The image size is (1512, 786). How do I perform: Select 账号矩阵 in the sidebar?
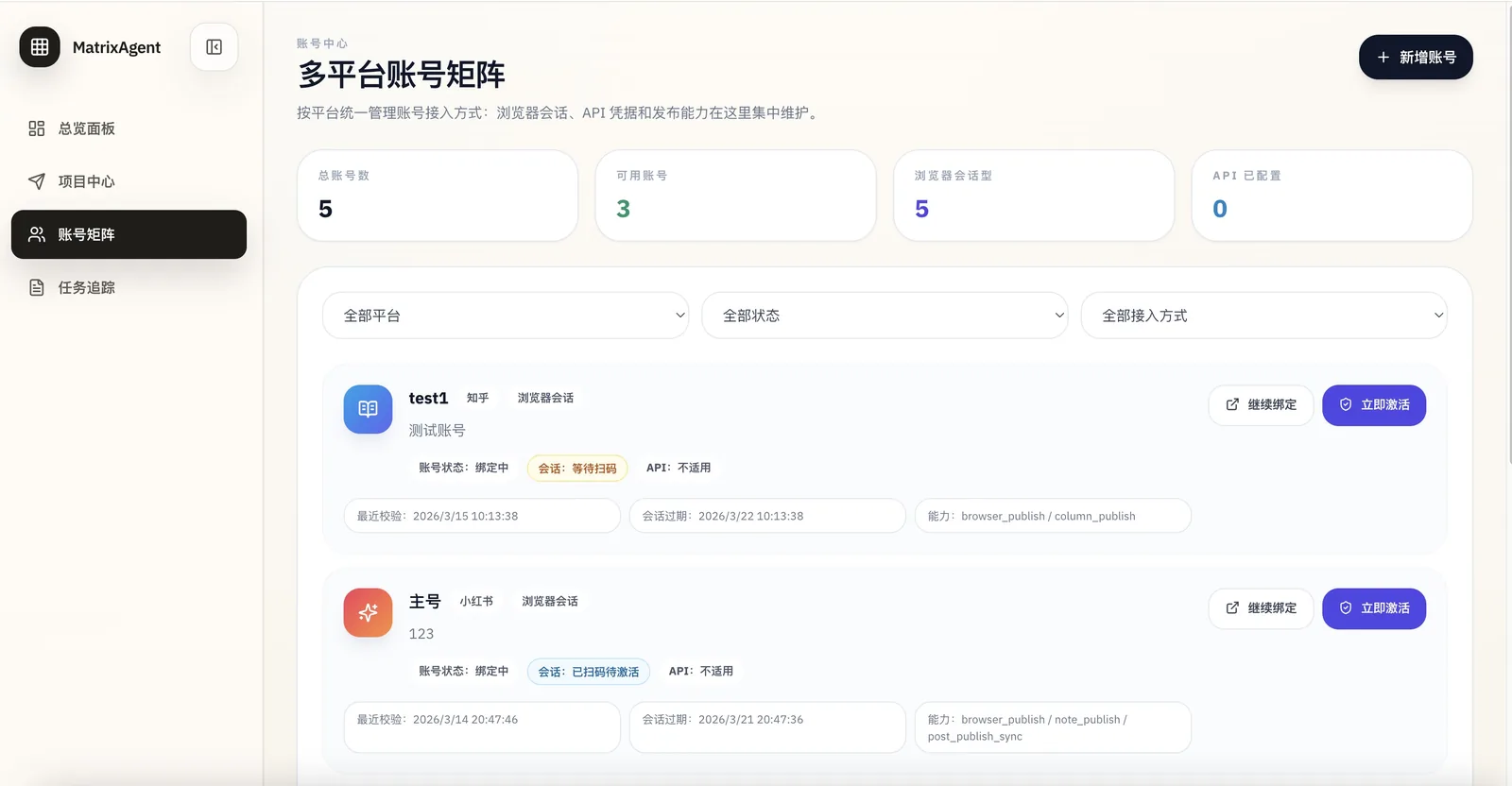129,234
